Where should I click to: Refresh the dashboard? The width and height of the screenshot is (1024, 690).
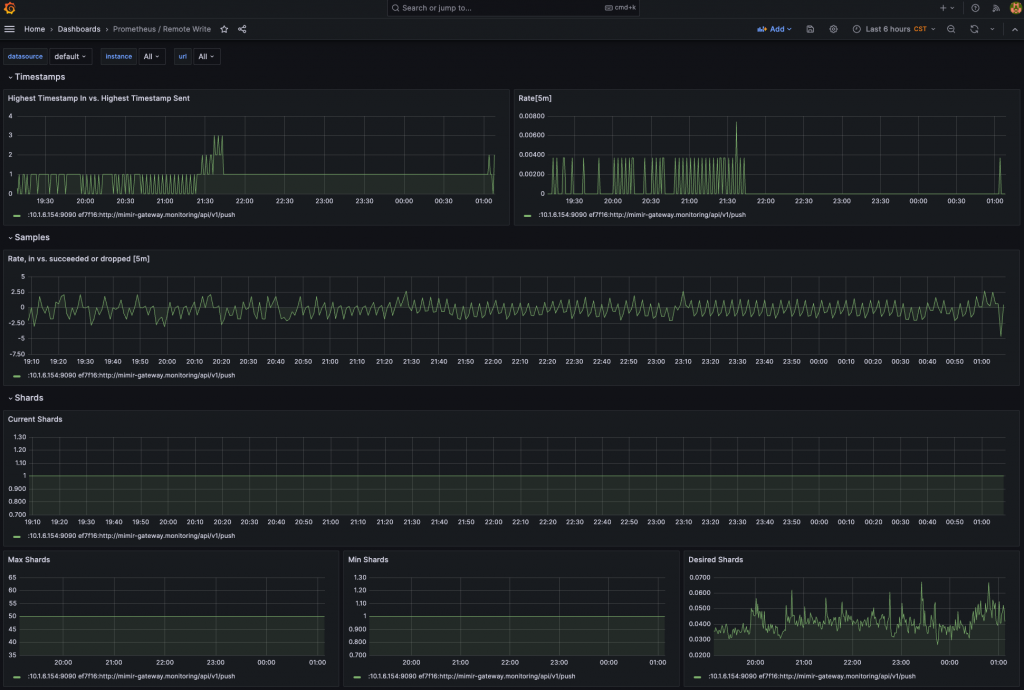tap(974, 29)
